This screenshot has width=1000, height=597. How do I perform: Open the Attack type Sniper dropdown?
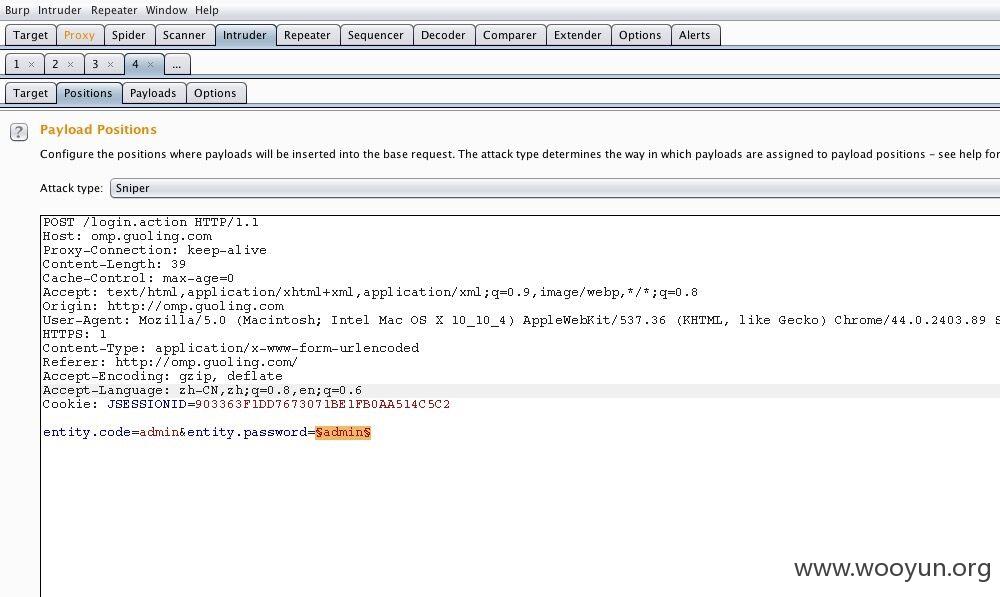tap(555, 188)
